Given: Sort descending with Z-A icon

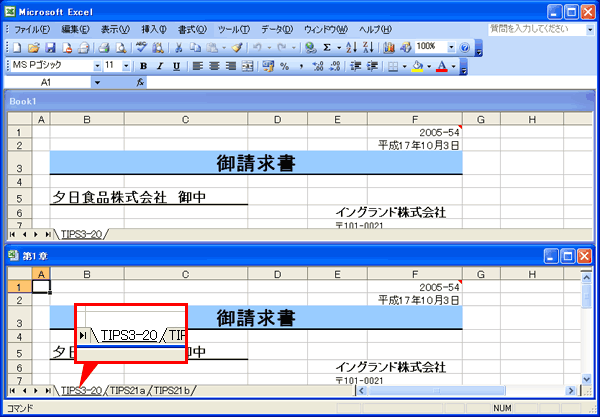Looking at the screenshot, I should [x=368, y=47].
